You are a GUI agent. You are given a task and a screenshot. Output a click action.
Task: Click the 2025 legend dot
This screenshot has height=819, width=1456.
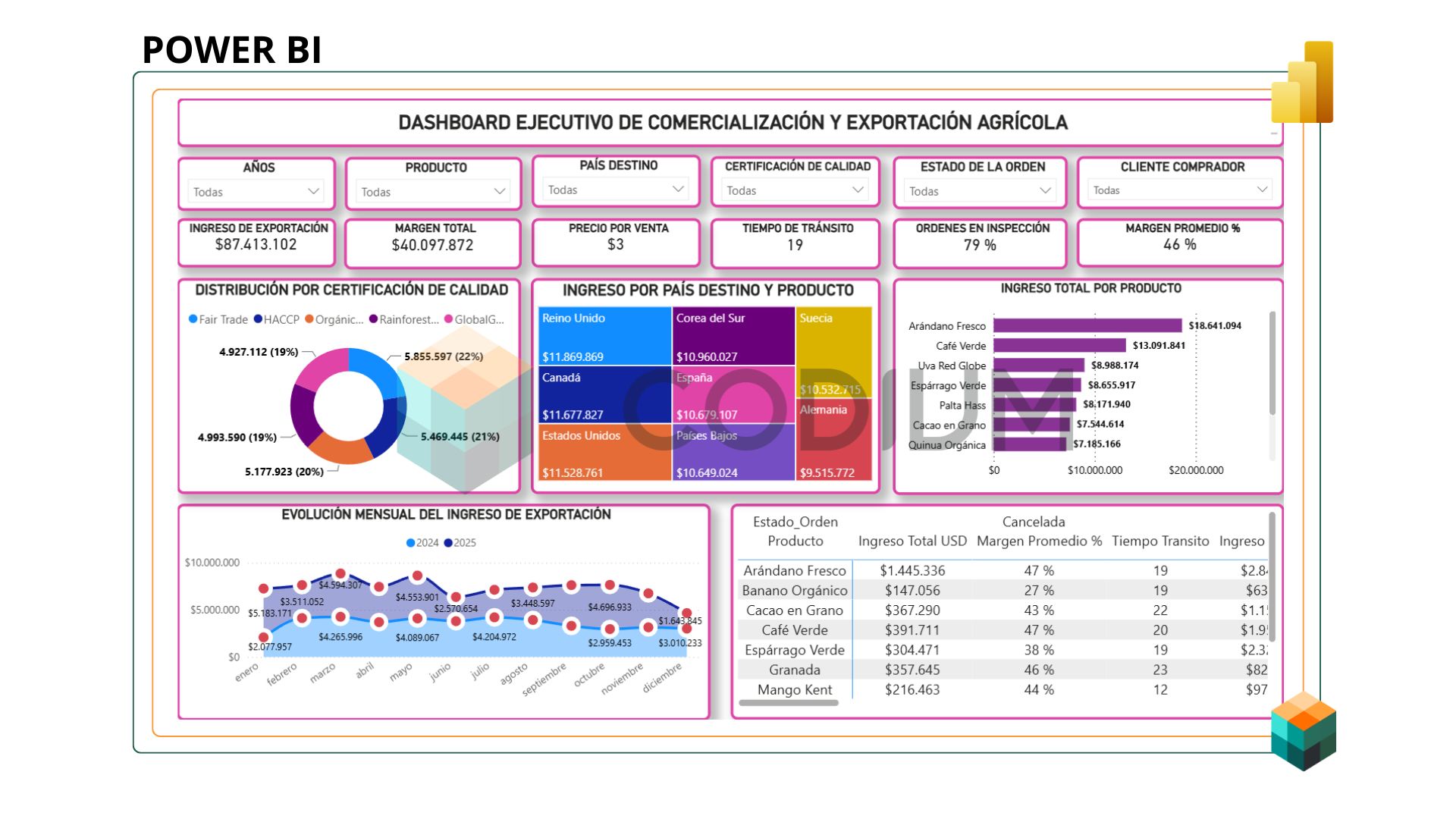[x=448, y=543]
